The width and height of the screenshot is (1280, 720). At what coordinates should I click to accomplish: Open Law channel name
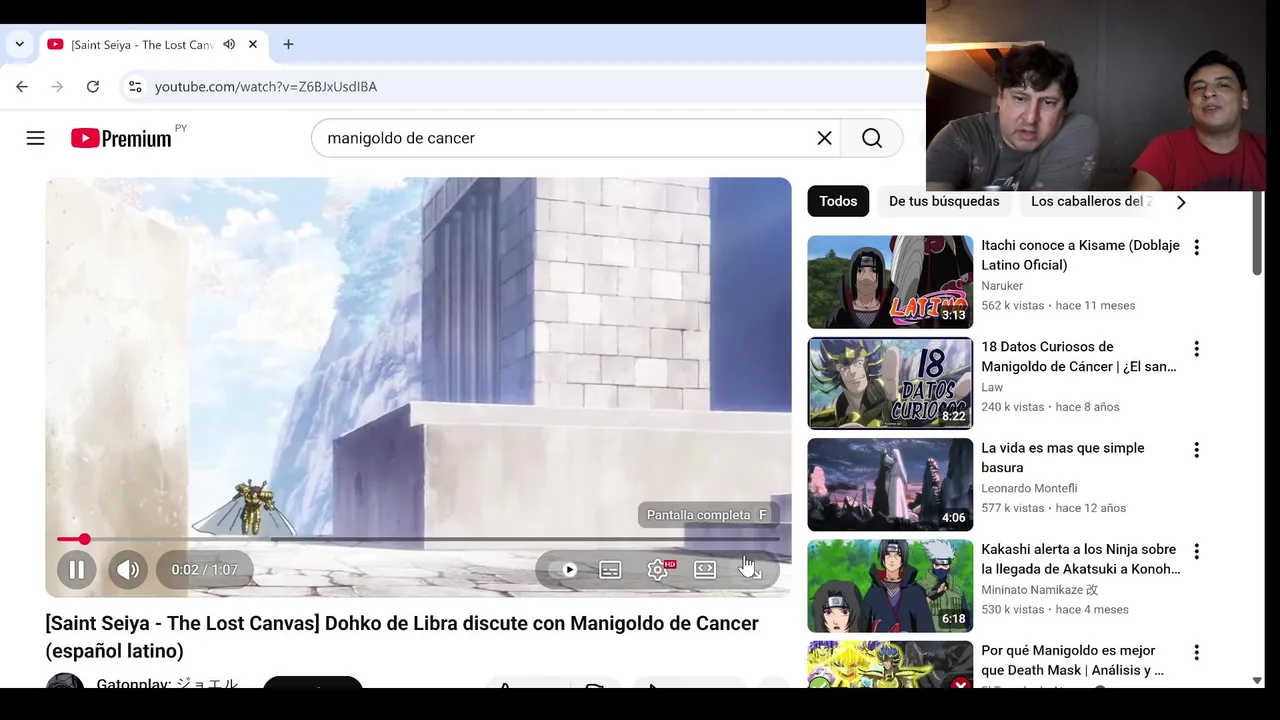tap(992, 387)
